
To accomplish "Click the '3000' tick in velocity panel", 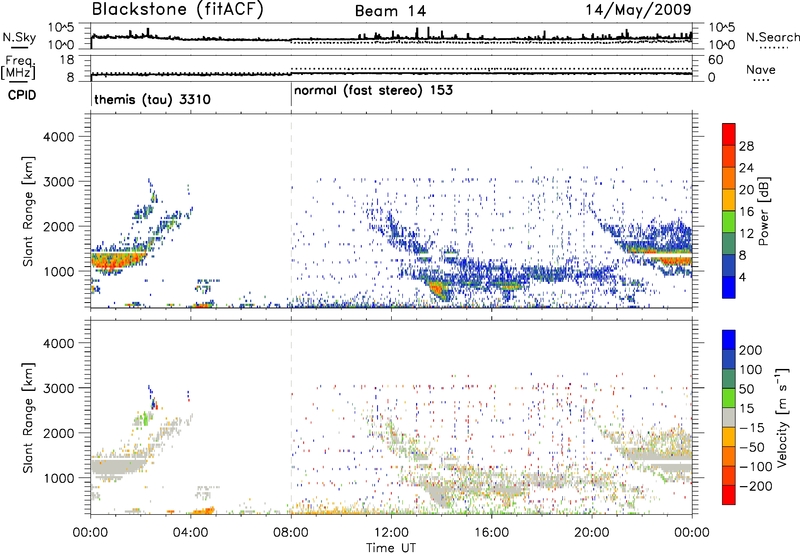I will point(58,388).
